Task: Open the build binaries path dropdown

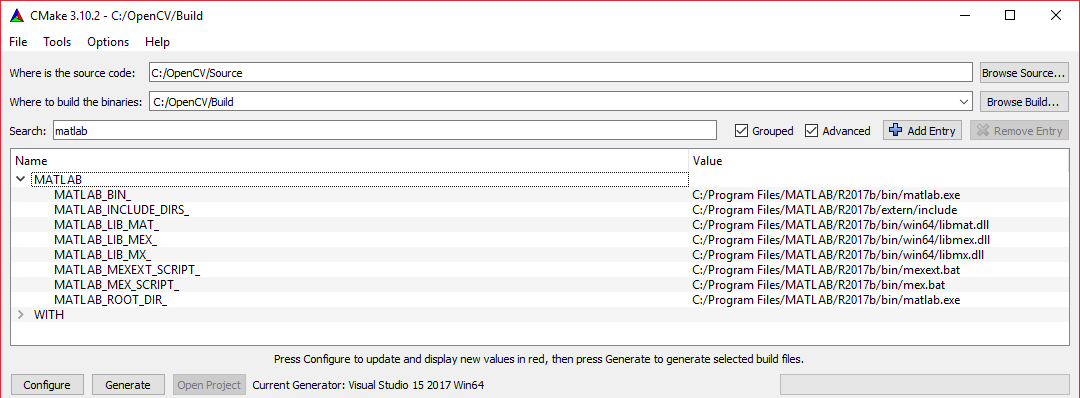Action: (964, 102)
